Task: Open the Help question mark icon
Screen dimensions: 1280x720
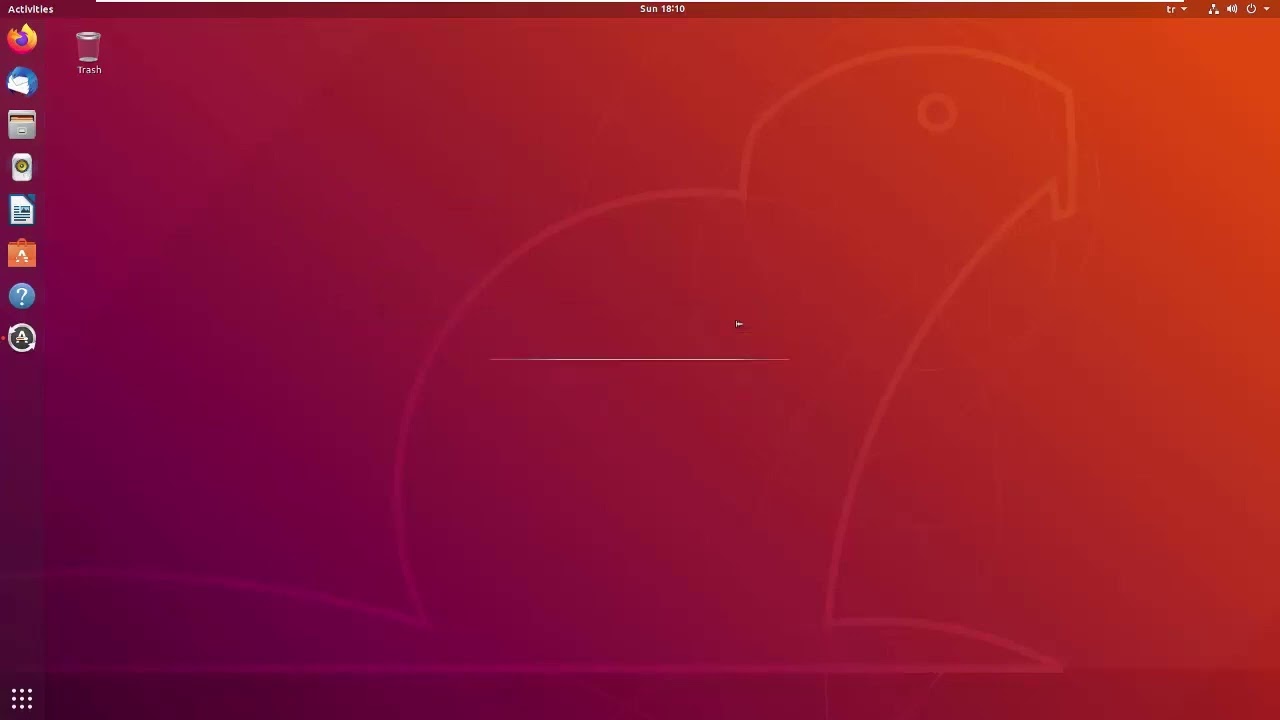Action: 22,296
